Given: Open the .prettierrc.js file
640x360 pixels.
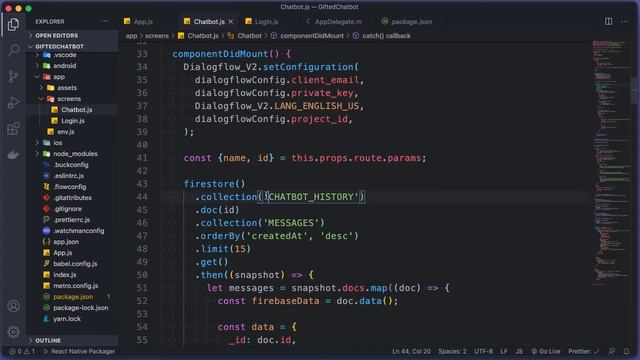Looking at the screenshot, I should click(71, 220).
